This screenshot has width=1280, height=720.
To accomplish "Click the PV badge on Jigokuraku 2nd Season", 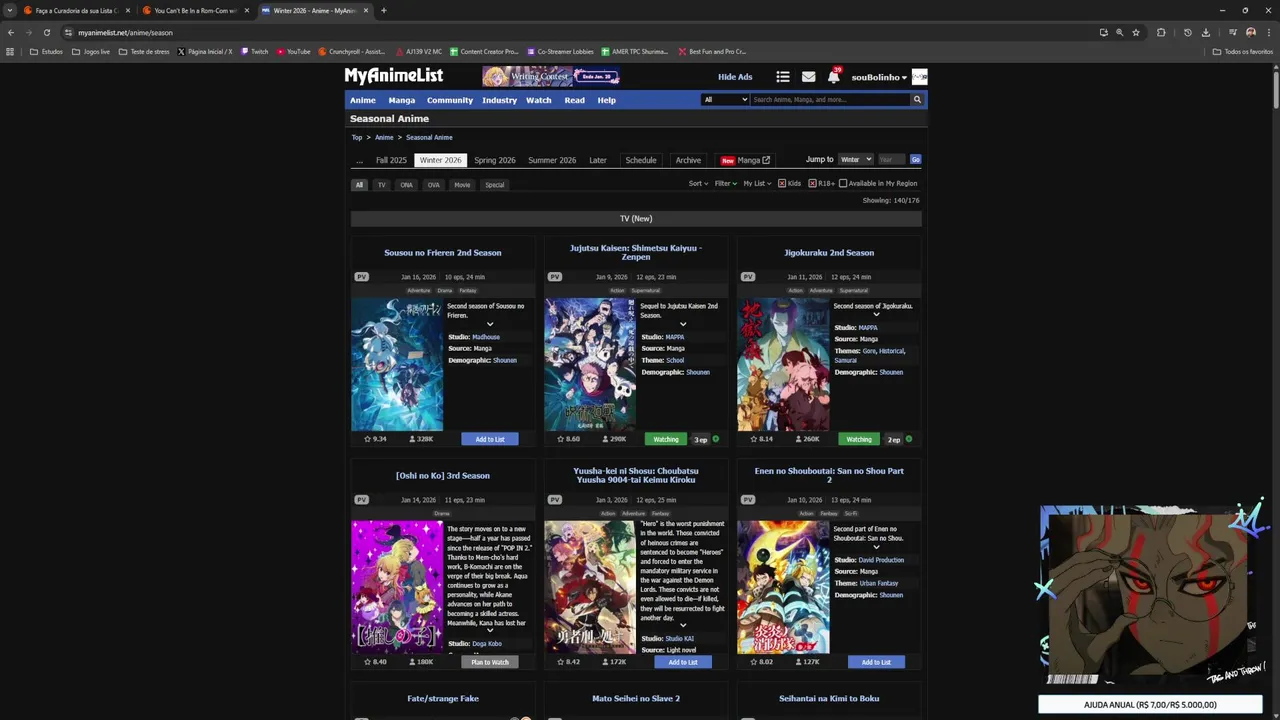I will pyautogui.click(x=748, y=277).
